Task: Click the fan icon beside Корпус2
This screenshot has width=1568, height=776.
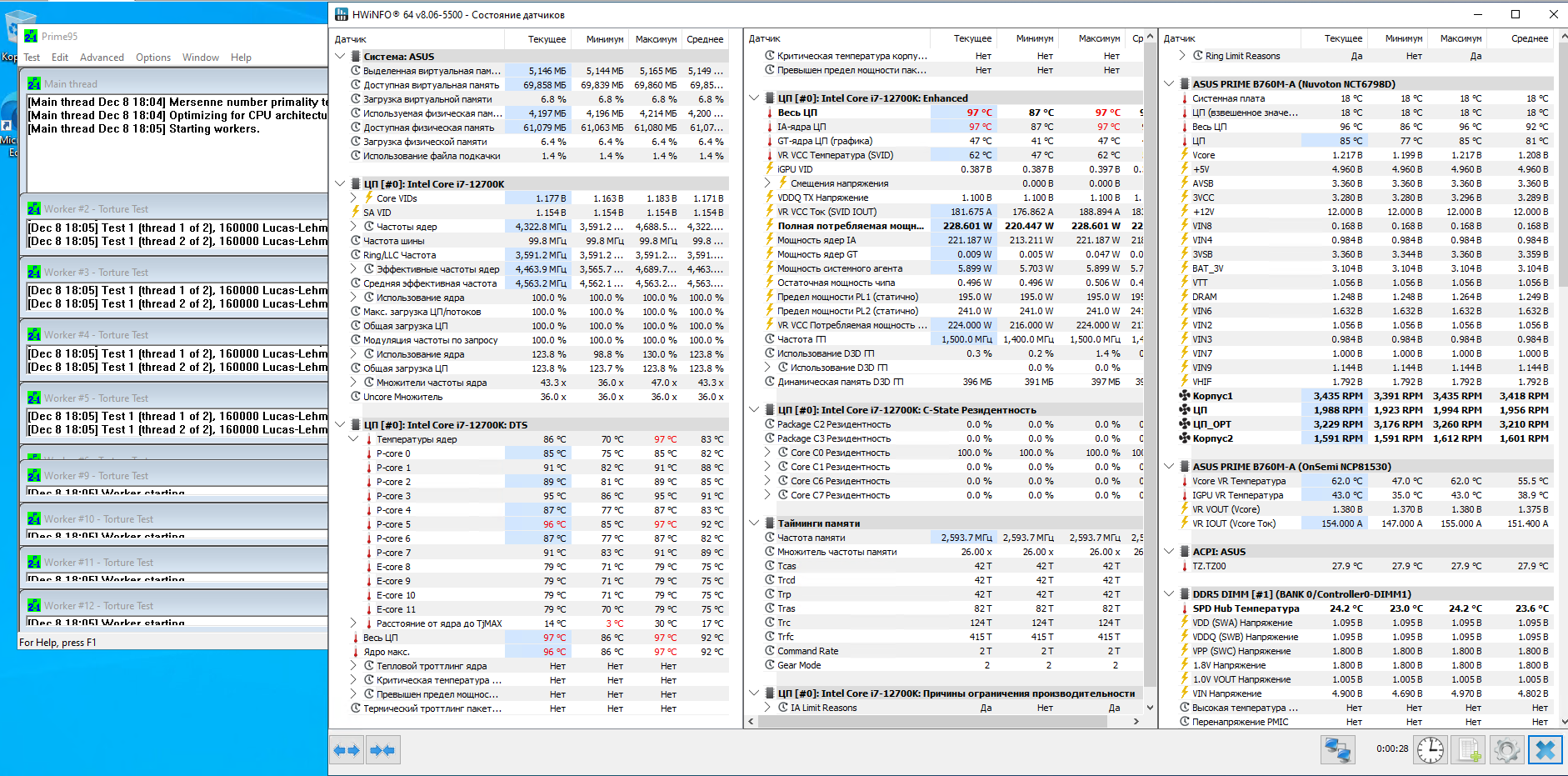Action: pyautogui.click(x=1185, y=438)
